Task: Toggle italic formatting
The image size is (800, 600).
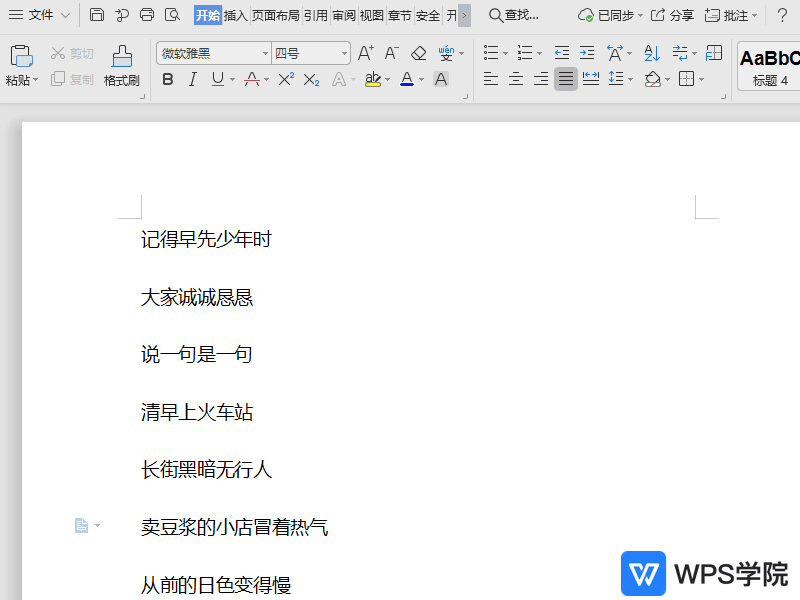Action: [190, 79]
